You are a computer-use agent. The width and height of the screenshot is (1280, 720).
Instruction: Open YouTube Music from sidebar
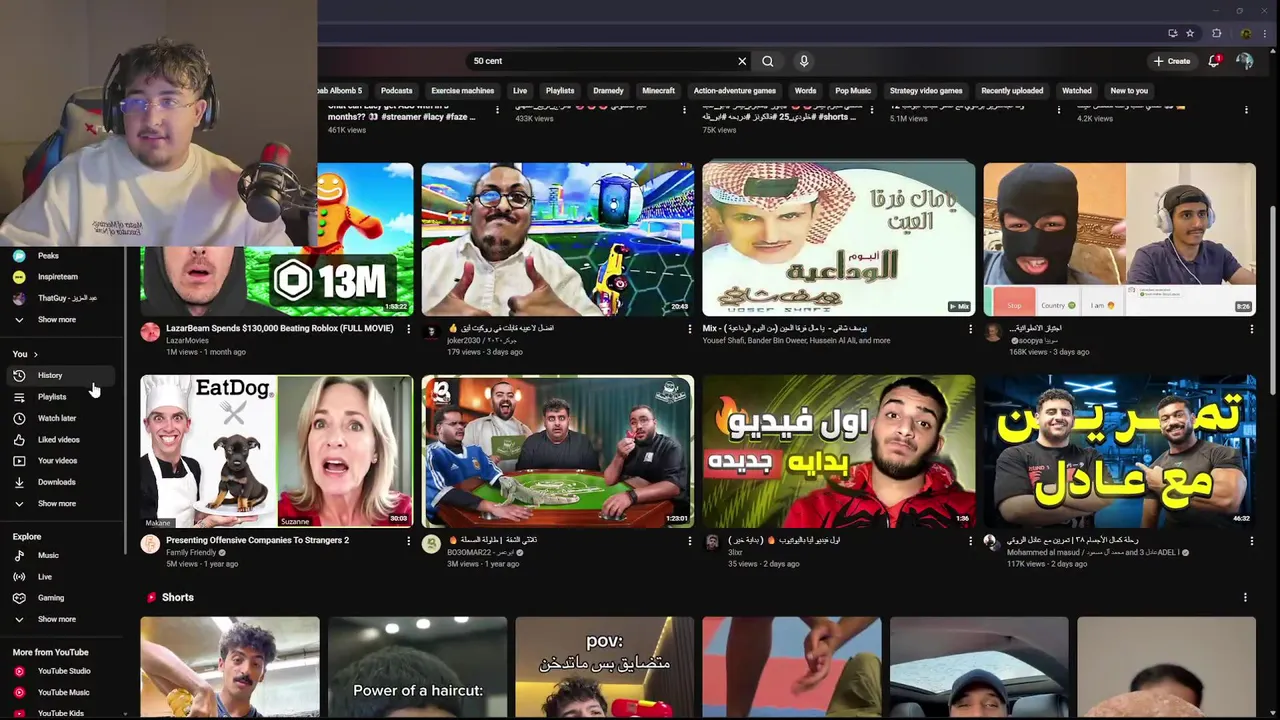pyautogui.click(x=62, y=692)
